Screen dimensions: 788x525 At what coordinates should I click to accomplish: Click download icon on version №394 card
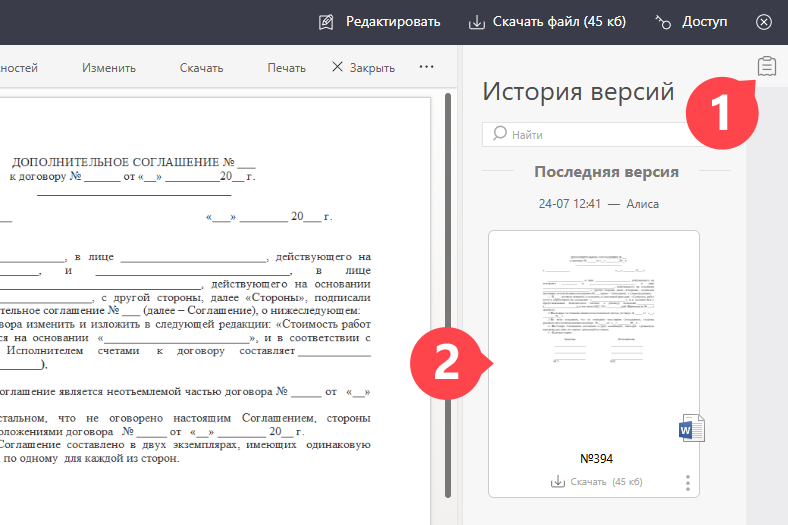pyautogui.click(x=557, y=481)
